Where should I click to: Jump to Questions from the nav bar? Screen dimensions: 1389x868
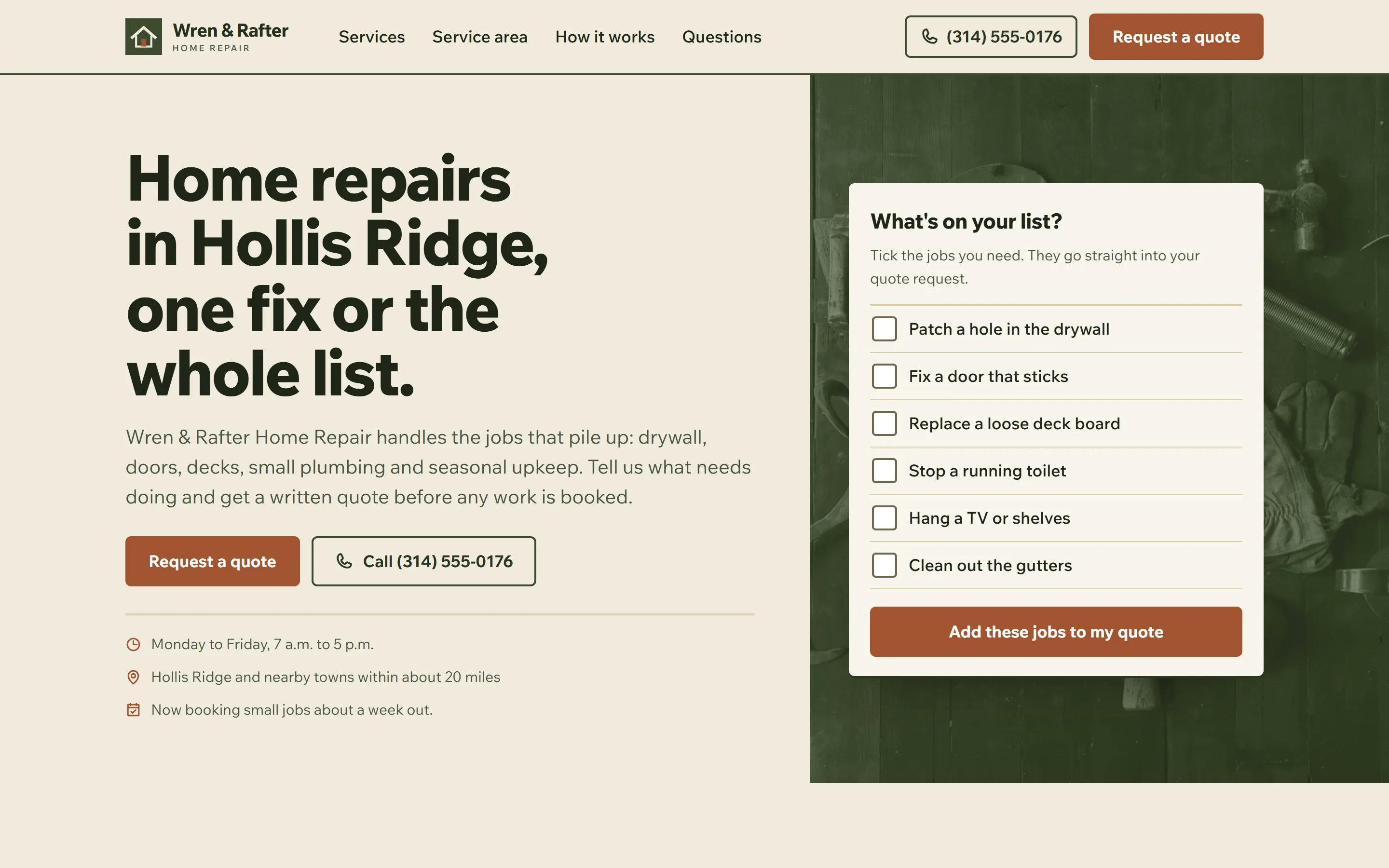722,37
